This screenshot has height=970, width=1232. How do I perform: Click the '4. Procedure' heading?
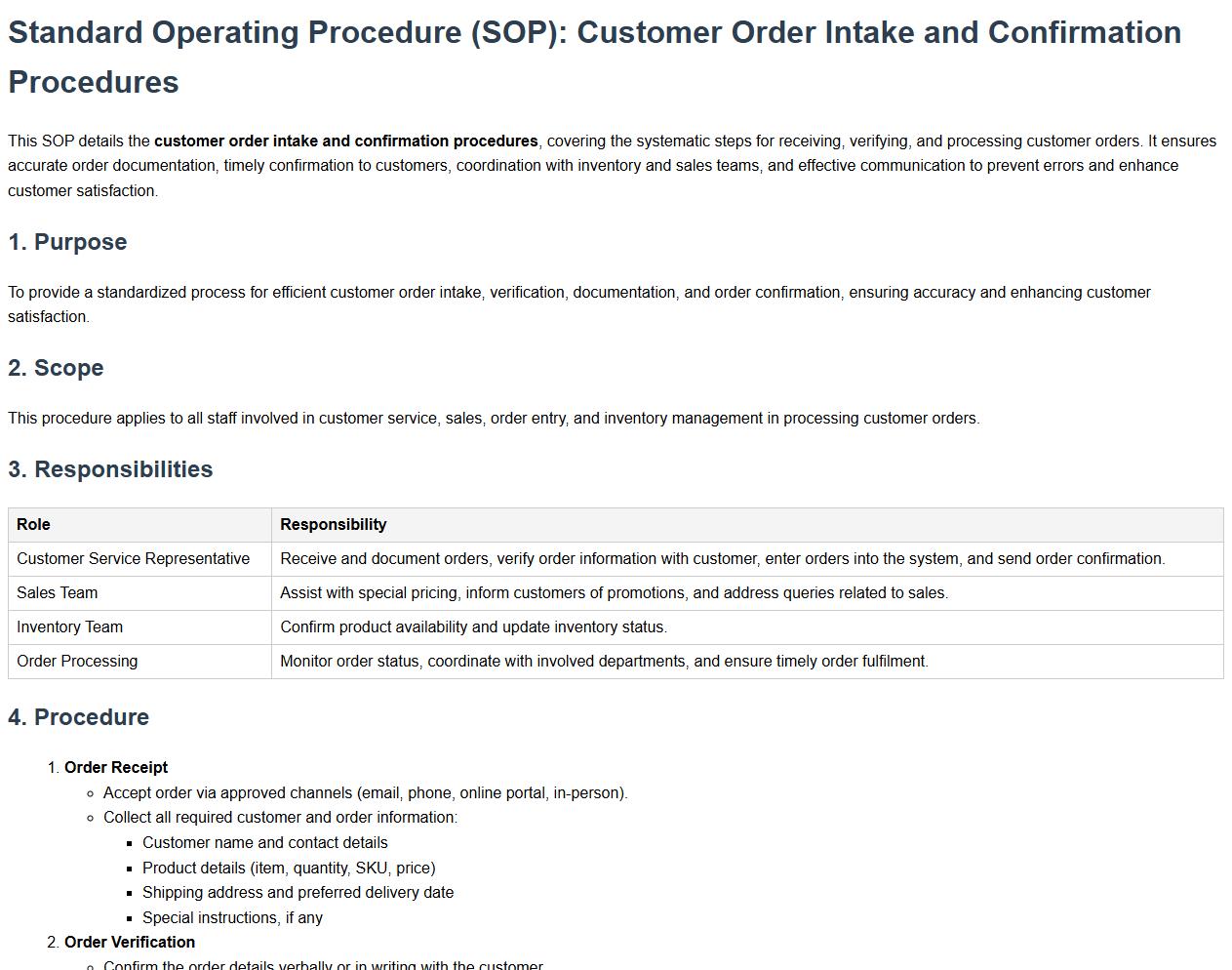78,717
